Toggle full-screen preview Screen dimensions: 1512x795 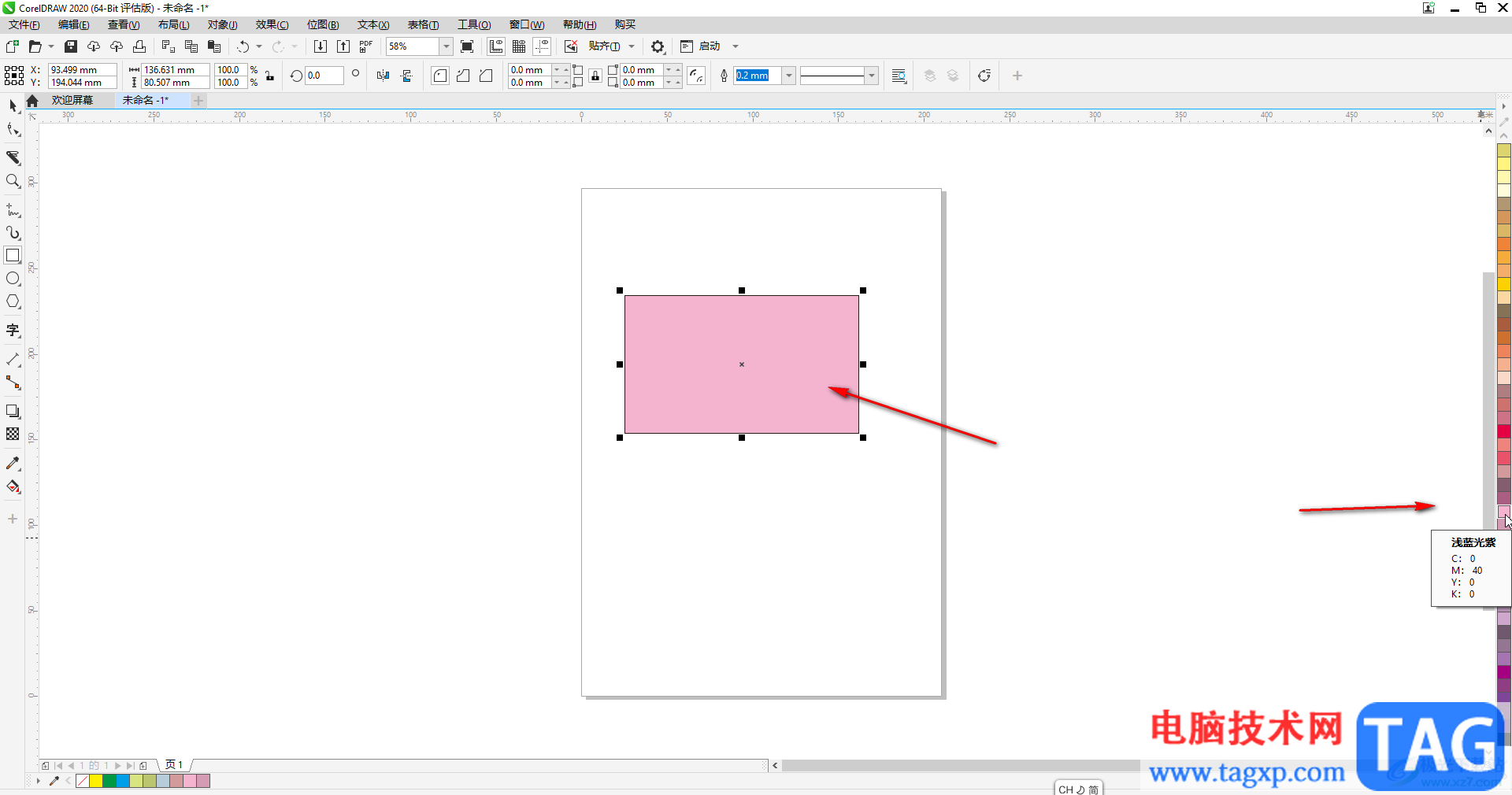coord(467,46)
